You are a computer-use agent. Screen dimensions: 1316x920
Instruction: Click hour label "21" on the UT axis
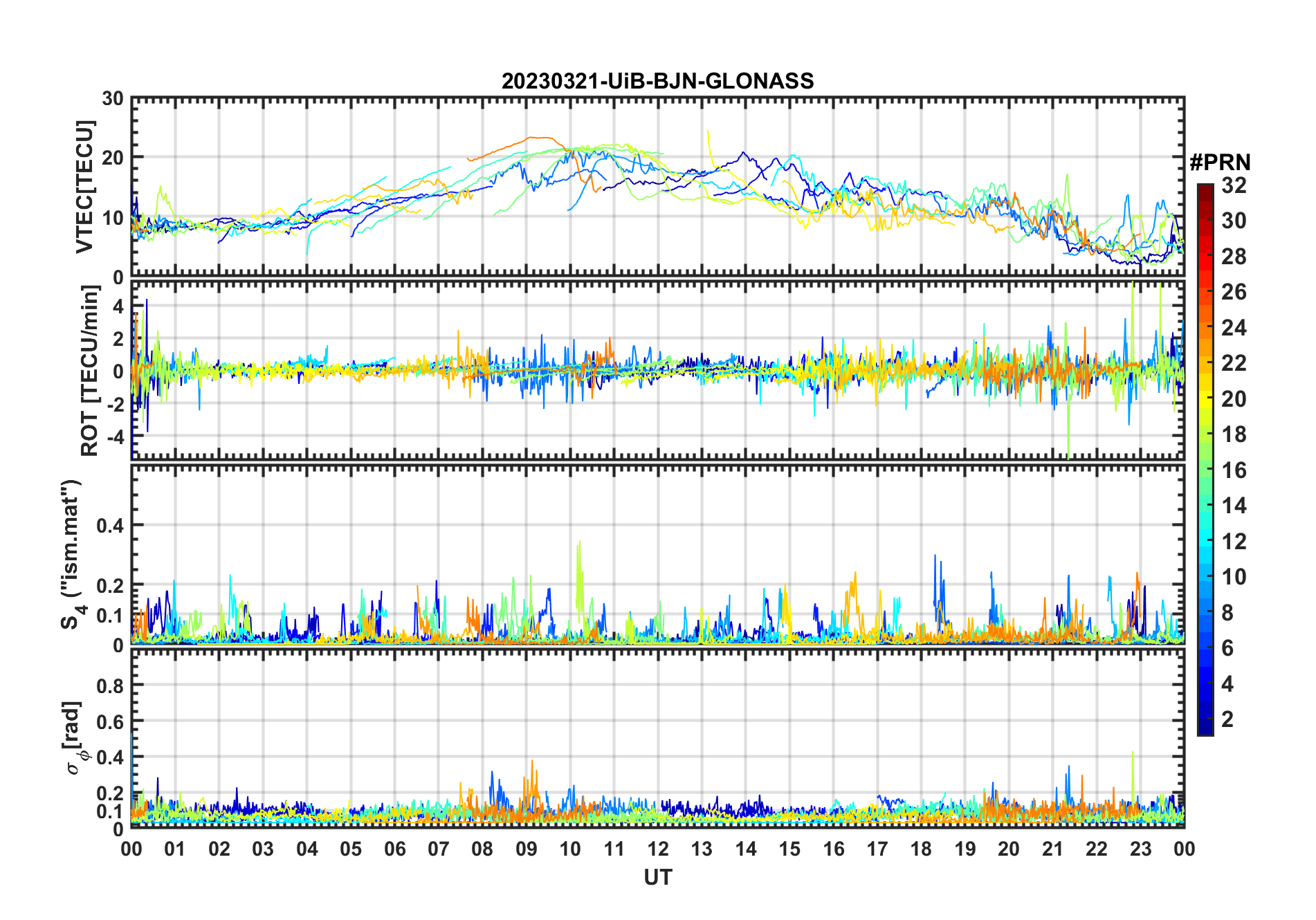(1052, 849)
